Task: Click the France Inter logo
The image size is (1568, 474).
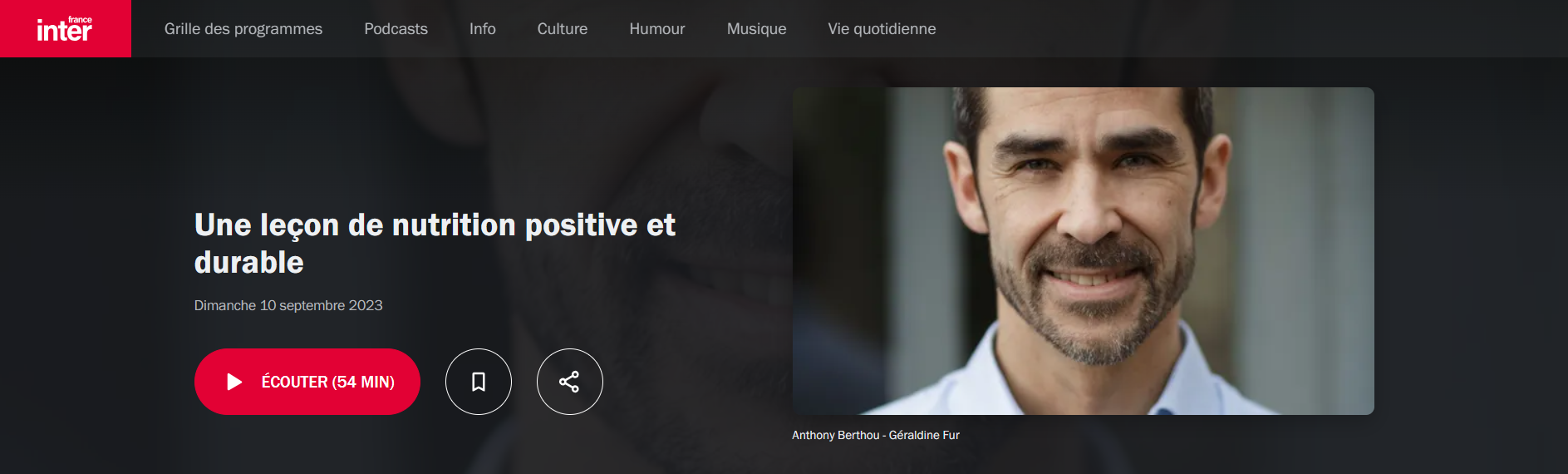Action: click(65, 29)
